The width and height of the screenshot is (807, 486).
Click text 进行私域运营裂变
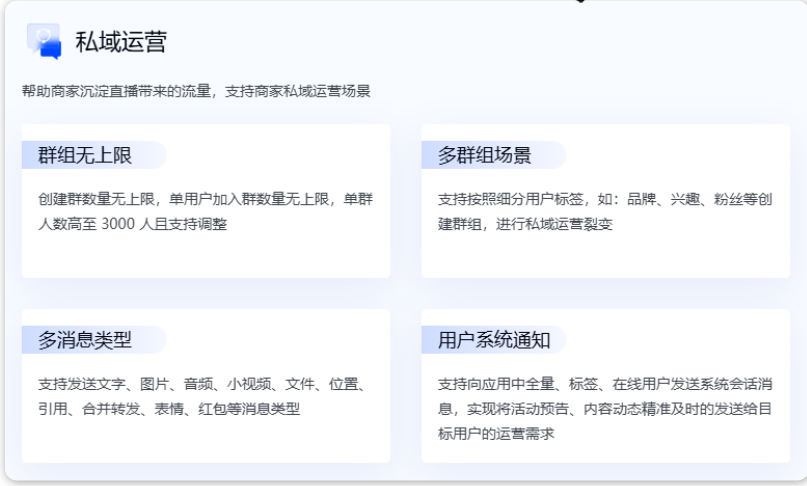(554, 224)
